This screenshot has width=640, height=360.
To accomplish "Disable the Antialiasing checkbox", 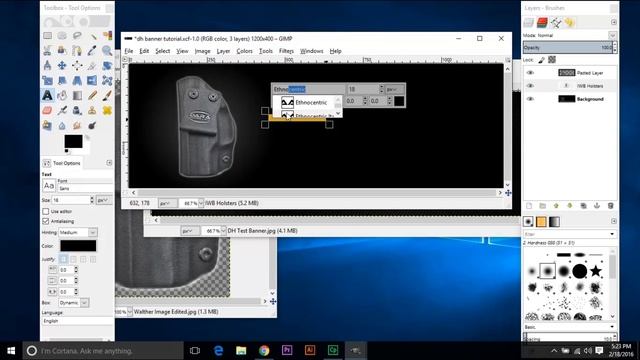I will click(46, 221).
